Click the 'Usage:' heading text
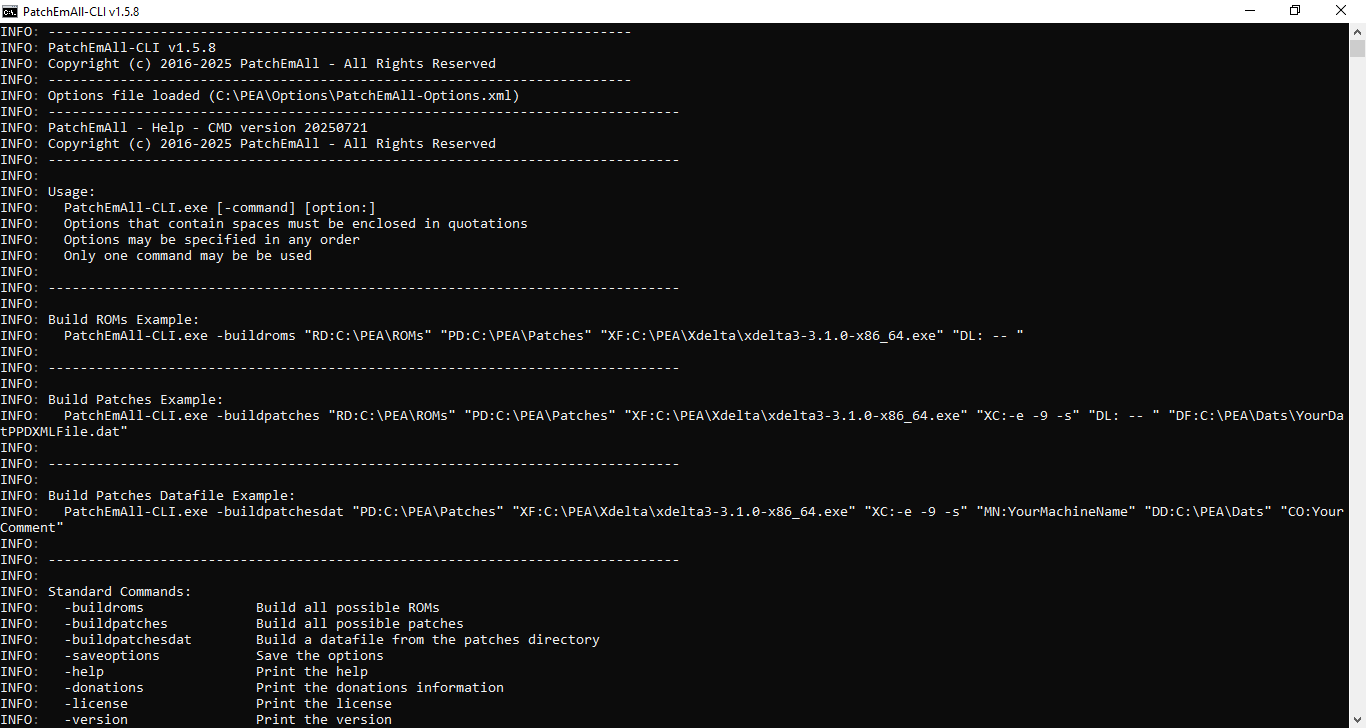This screenshot has width=1366, height=728. click(71, 192)
